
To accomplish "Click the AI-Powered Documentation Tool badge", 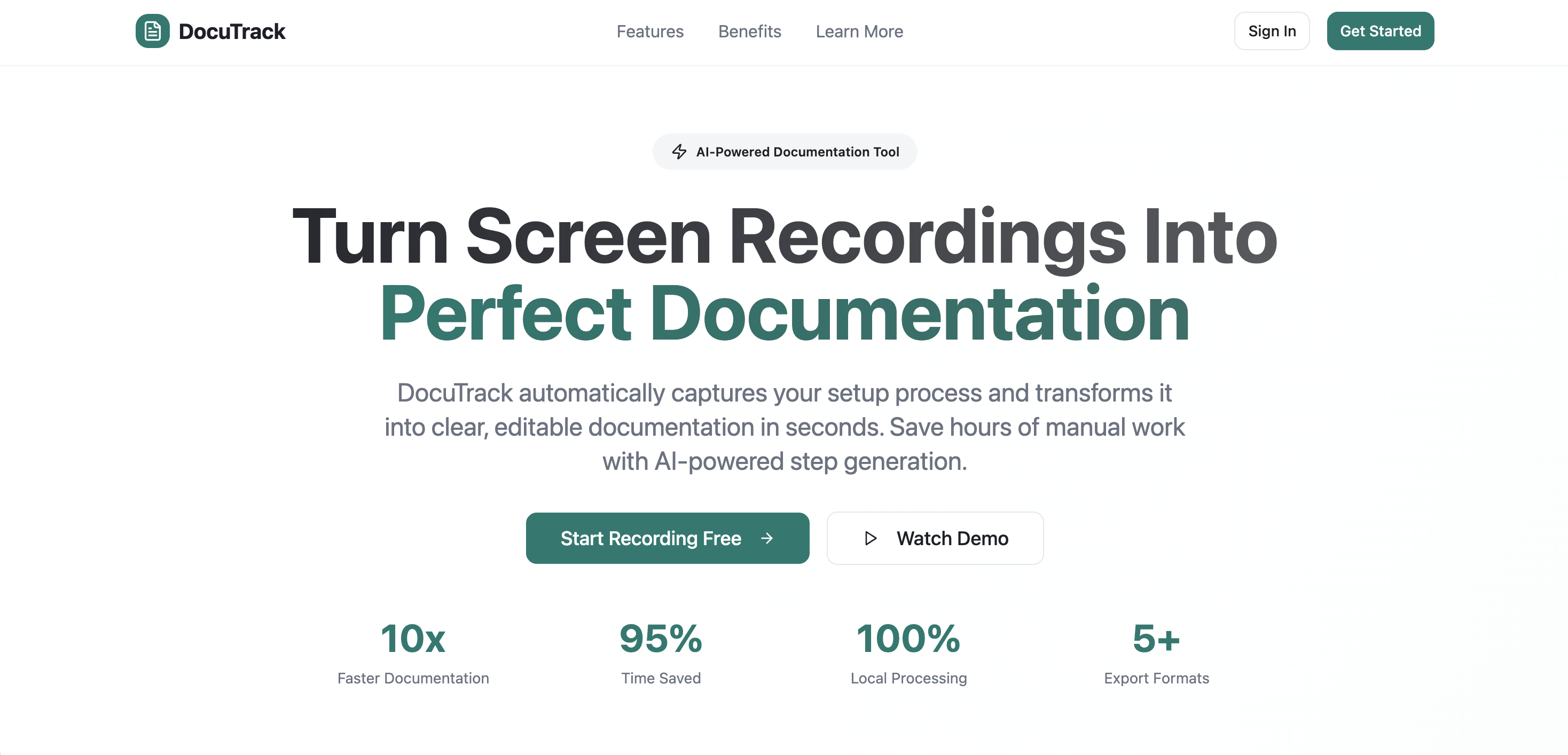I will pyautogui.click(x=797, y=152).
